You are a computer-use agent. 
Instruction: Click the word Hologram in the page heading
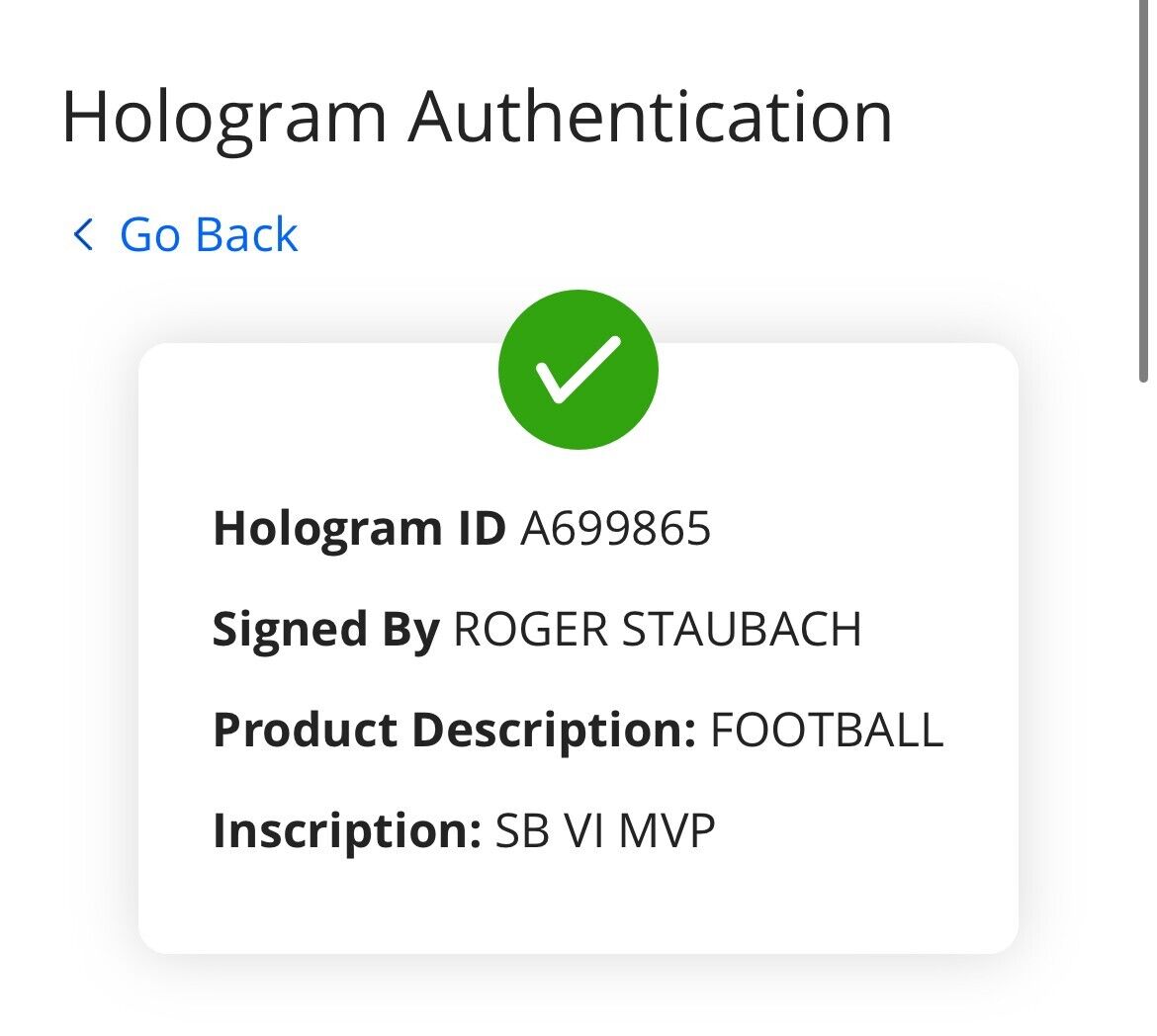click(223, 117)
